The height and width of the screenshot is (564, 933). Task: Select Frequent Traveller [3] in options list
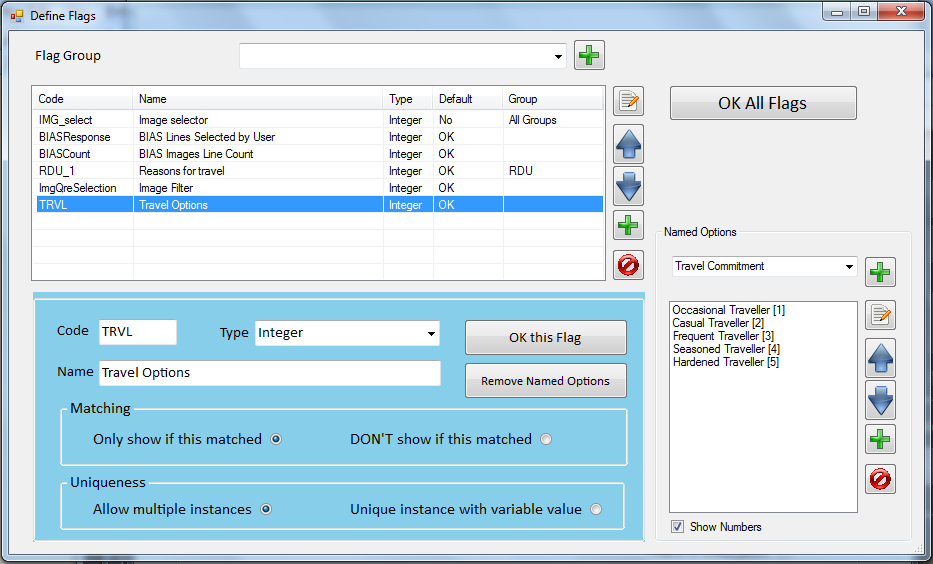click(x=723, y=336)
